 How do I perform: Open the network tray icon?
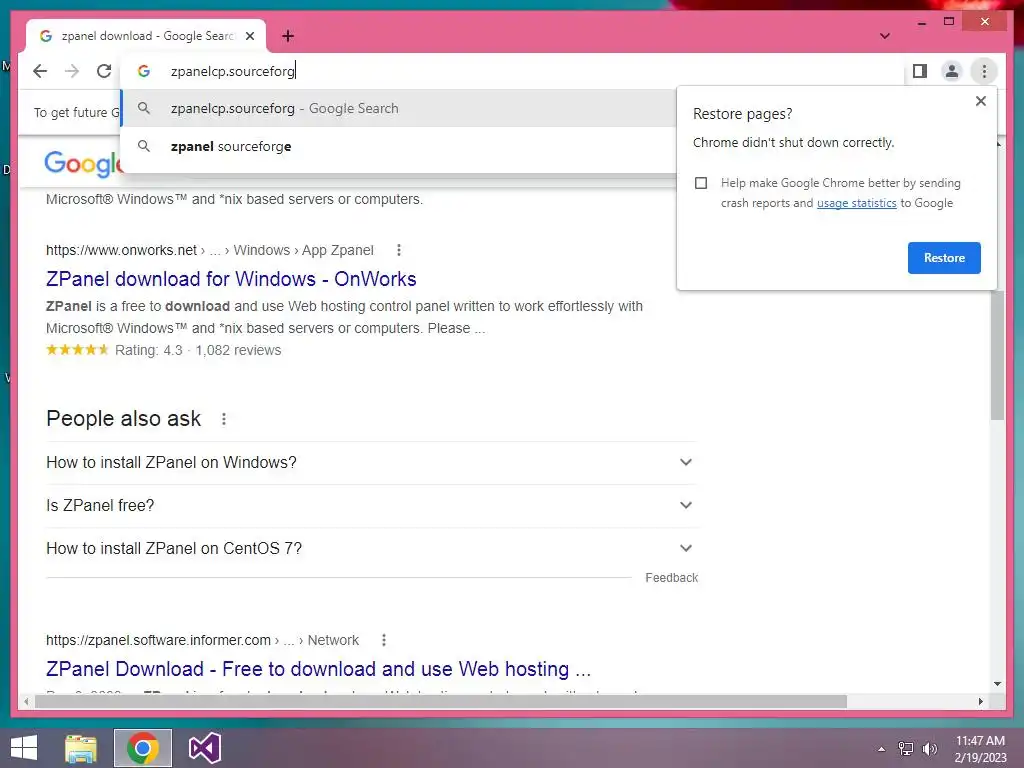pos(906,748)
